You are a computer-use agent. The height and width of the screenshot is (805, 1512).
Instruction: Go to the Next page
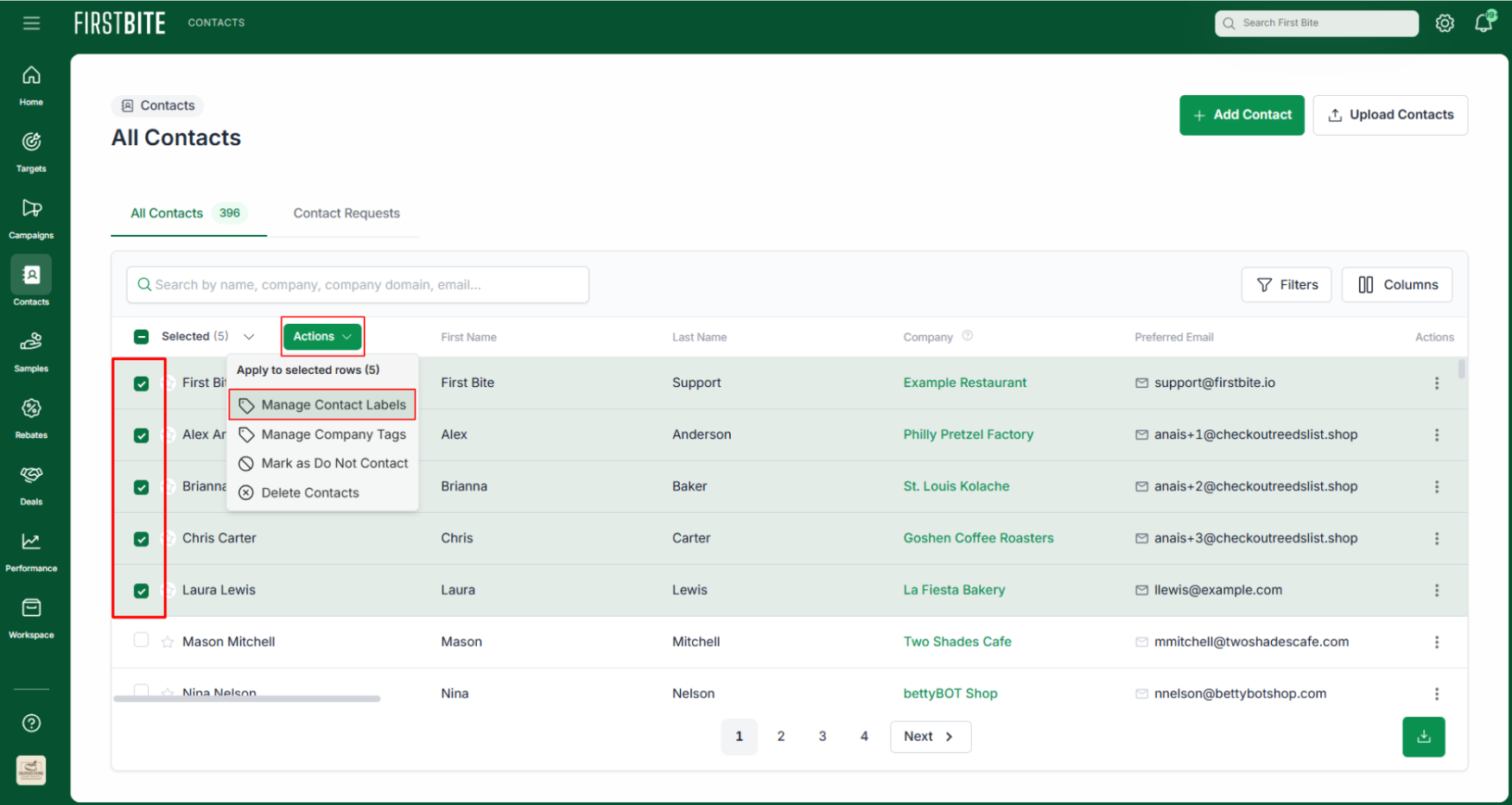pyautogui.click(x=931, y=737)
